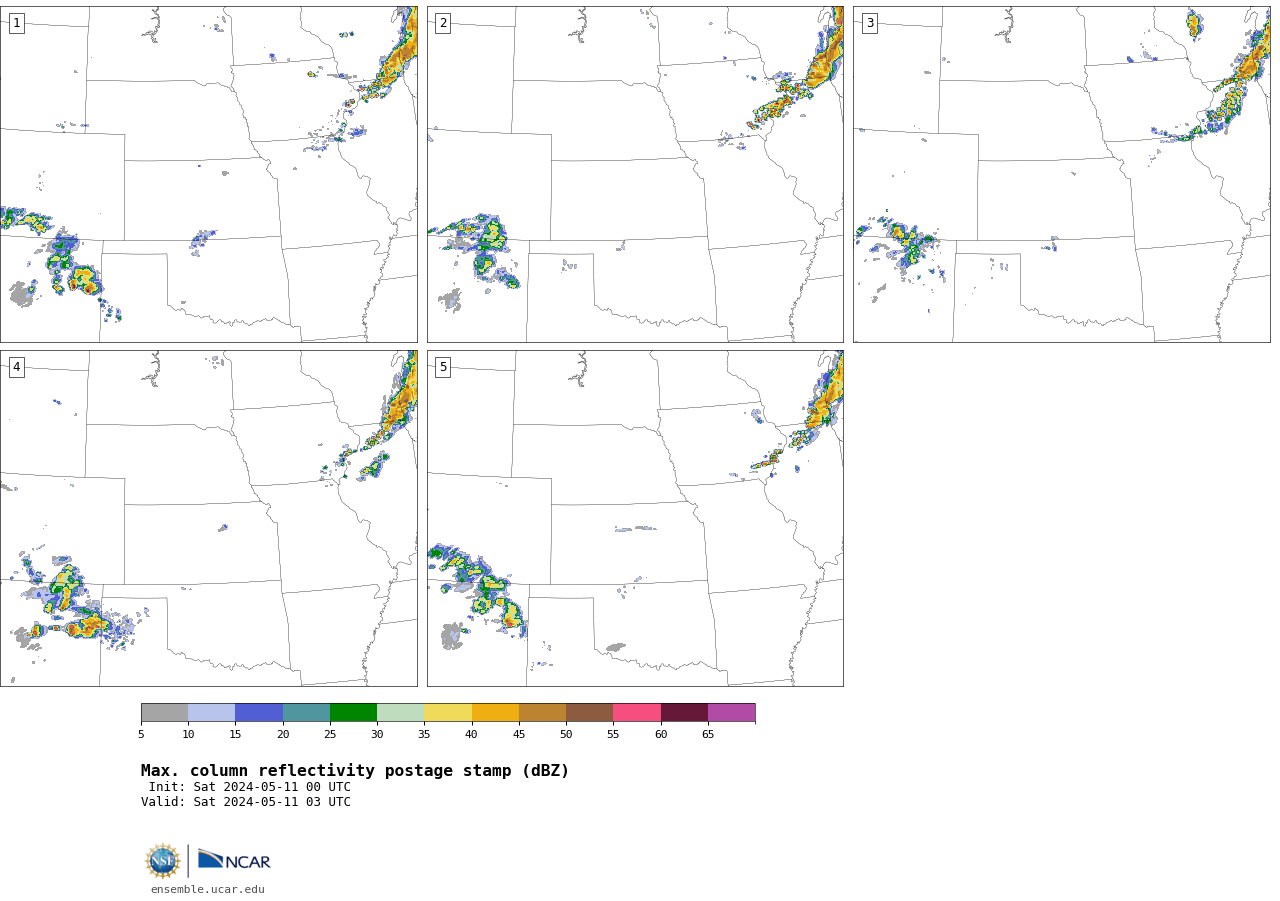
Task: Click the orange 40-45 dBZ swatch
Action: [495, 713]
